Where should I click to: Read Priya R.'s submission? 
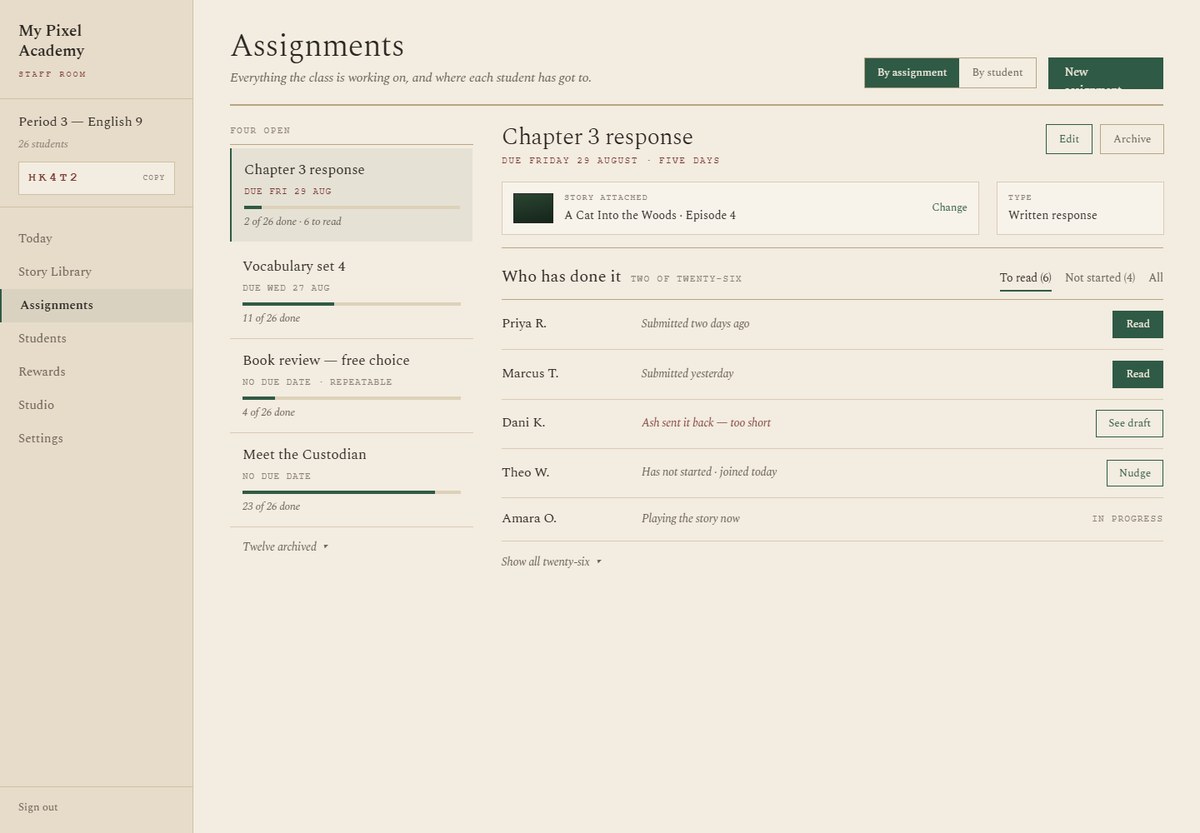1138,324
